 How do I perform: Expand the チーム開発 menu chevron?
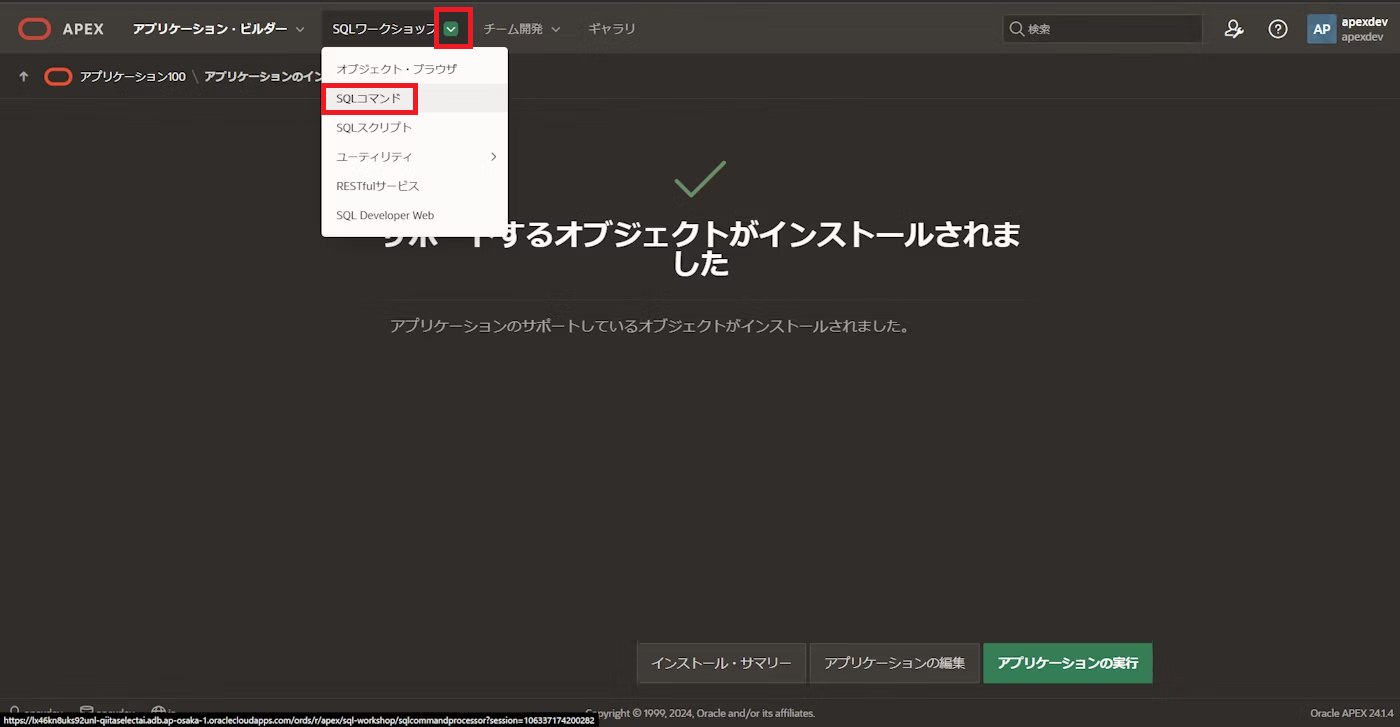click(x=556, y=29)
